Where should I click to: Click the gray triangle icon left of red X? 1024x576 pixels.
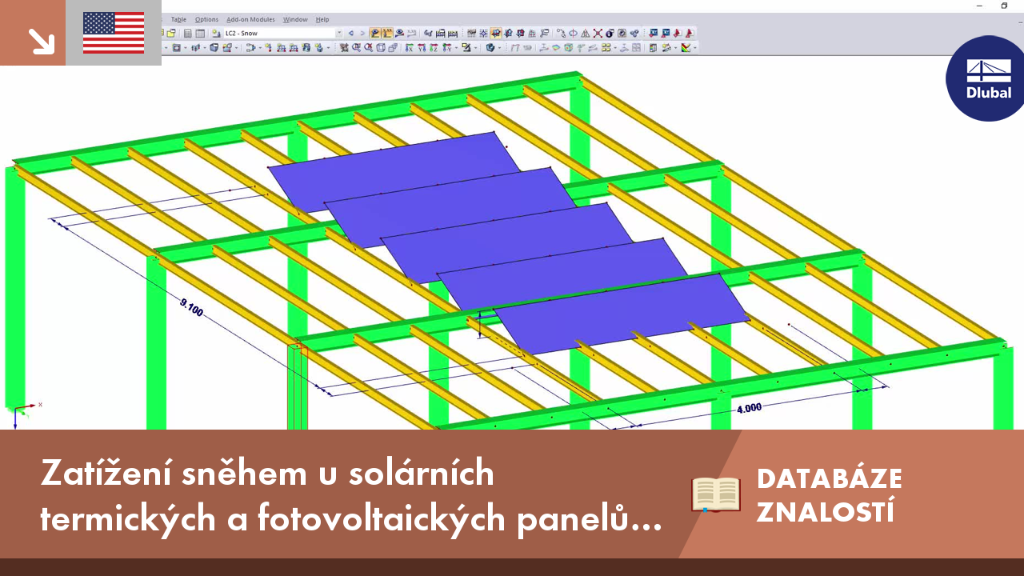click(x=585, y=33)
